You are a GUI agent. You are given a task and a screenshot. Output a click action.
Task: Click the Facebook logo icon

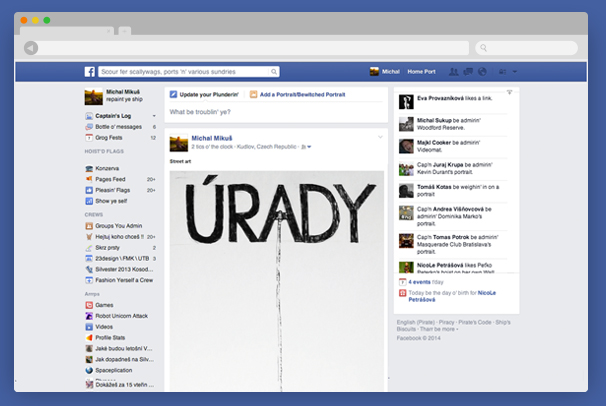pos(89,72)
